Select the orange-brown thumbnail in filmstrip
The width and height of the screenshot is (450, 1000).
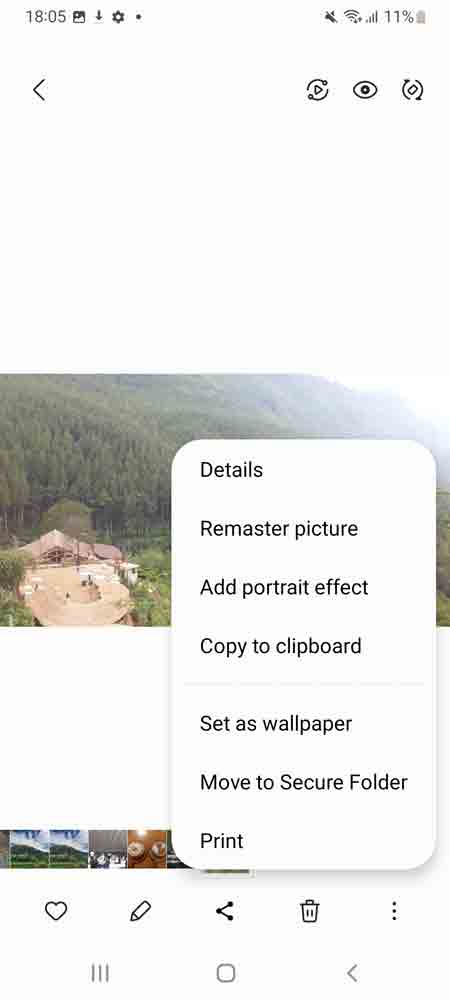147,849
